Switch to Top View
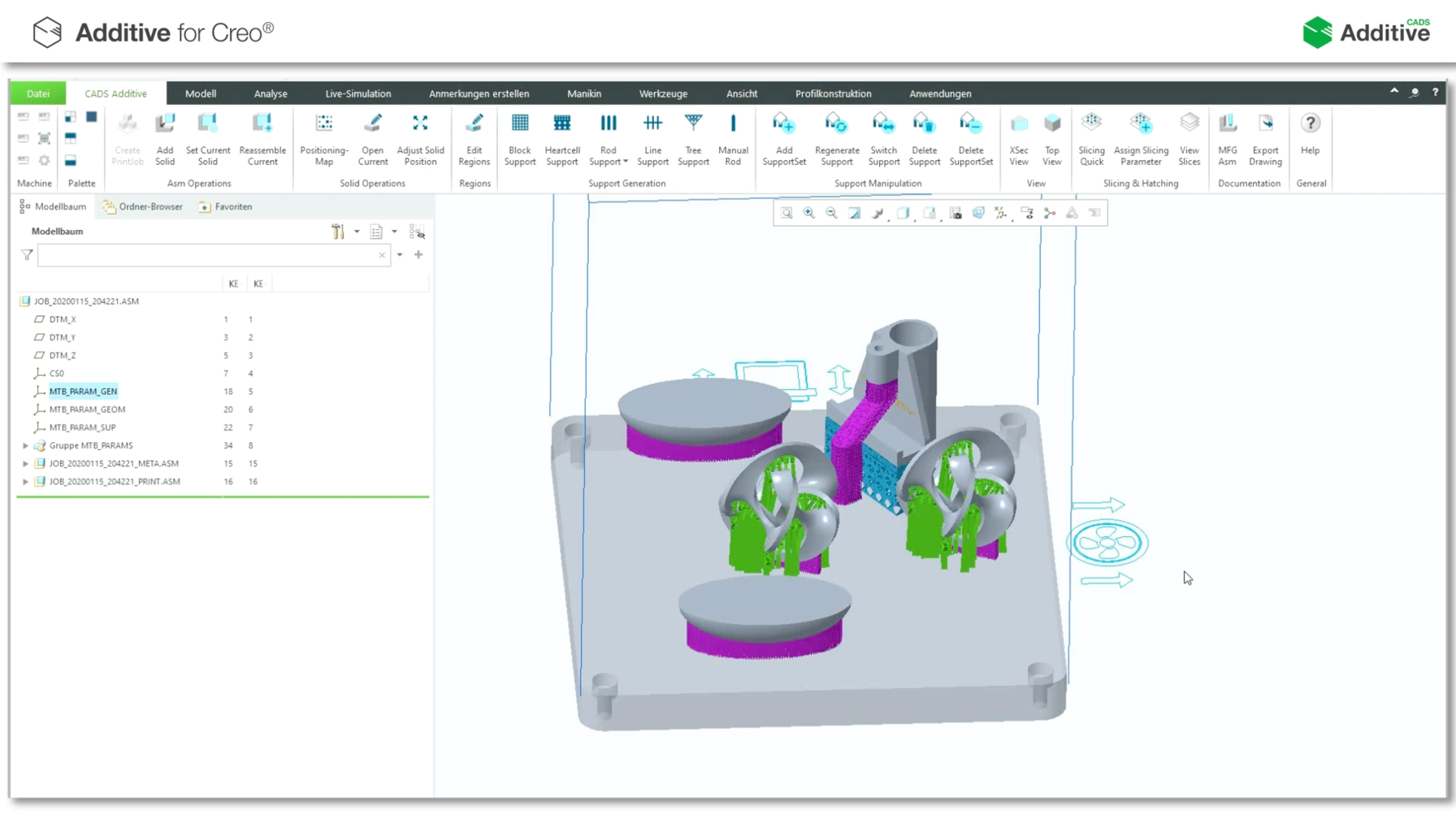This screenshot has width=1456, height=819. [x=1052, y=140]
